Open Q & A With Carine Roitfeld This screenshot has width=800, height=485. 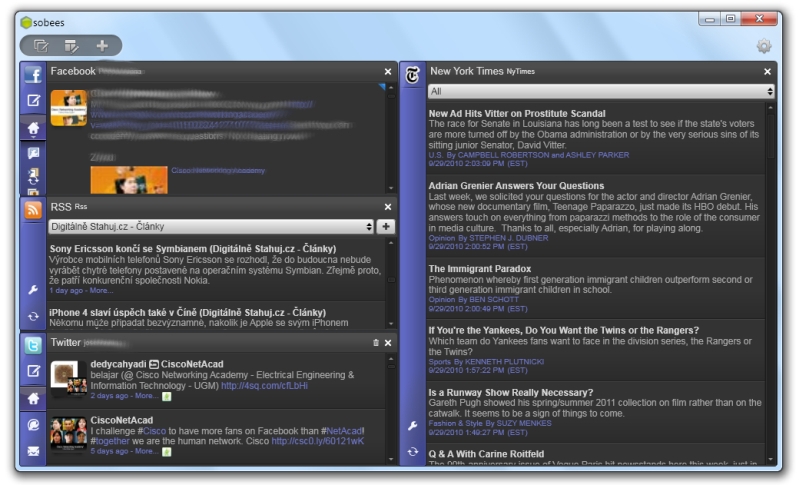(x=486, y=454)
